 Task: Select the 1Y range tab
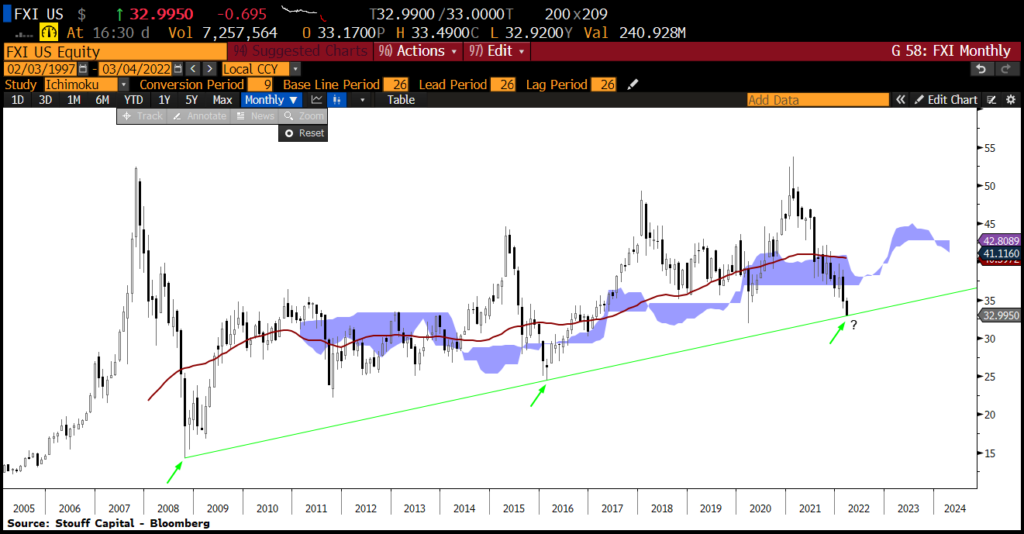[164, 100]
